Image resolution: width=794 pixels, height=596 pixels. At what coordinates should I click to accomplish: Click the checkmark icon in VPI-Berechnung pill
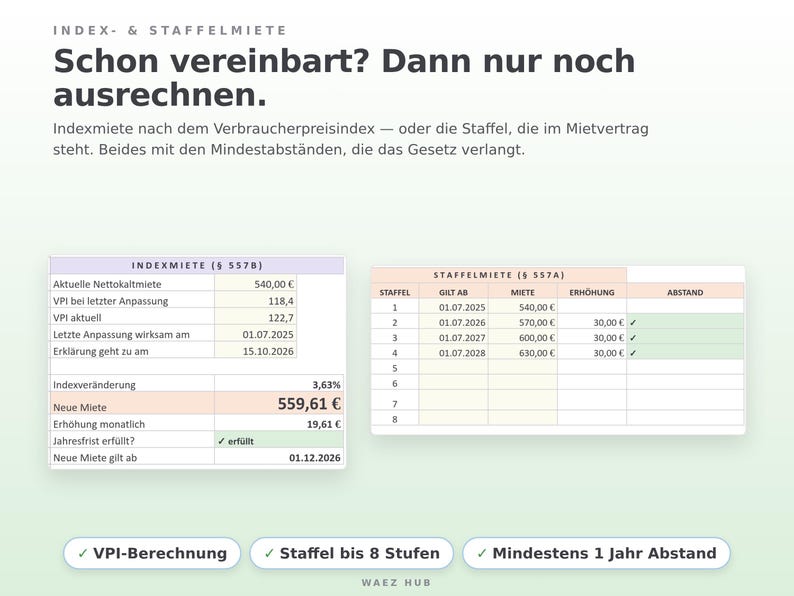83,553
